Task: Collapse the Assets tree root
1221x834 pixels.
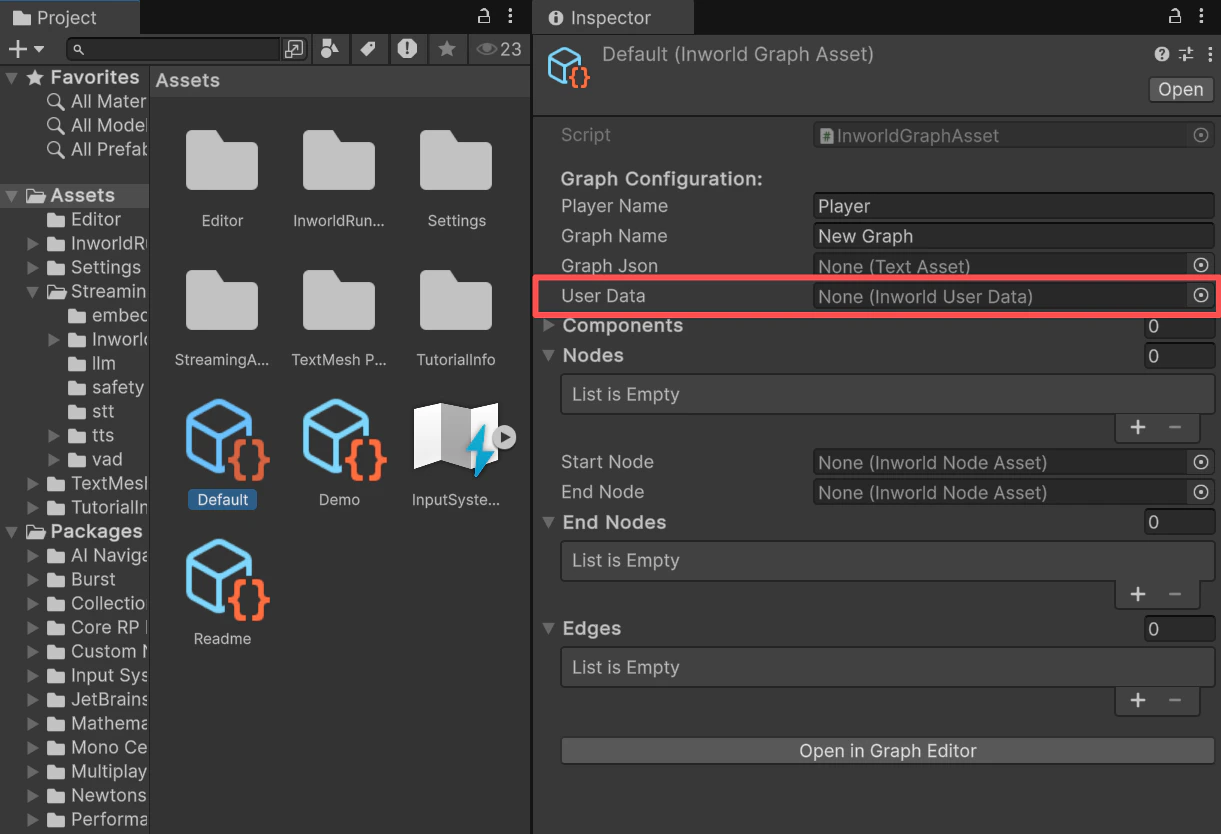Action: point(12,196)
